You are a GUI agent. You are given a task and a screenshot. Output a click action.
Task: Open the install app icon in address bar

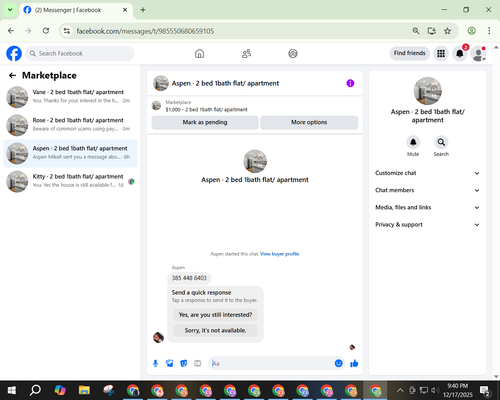pyautogui.click(x=432, y=31)
